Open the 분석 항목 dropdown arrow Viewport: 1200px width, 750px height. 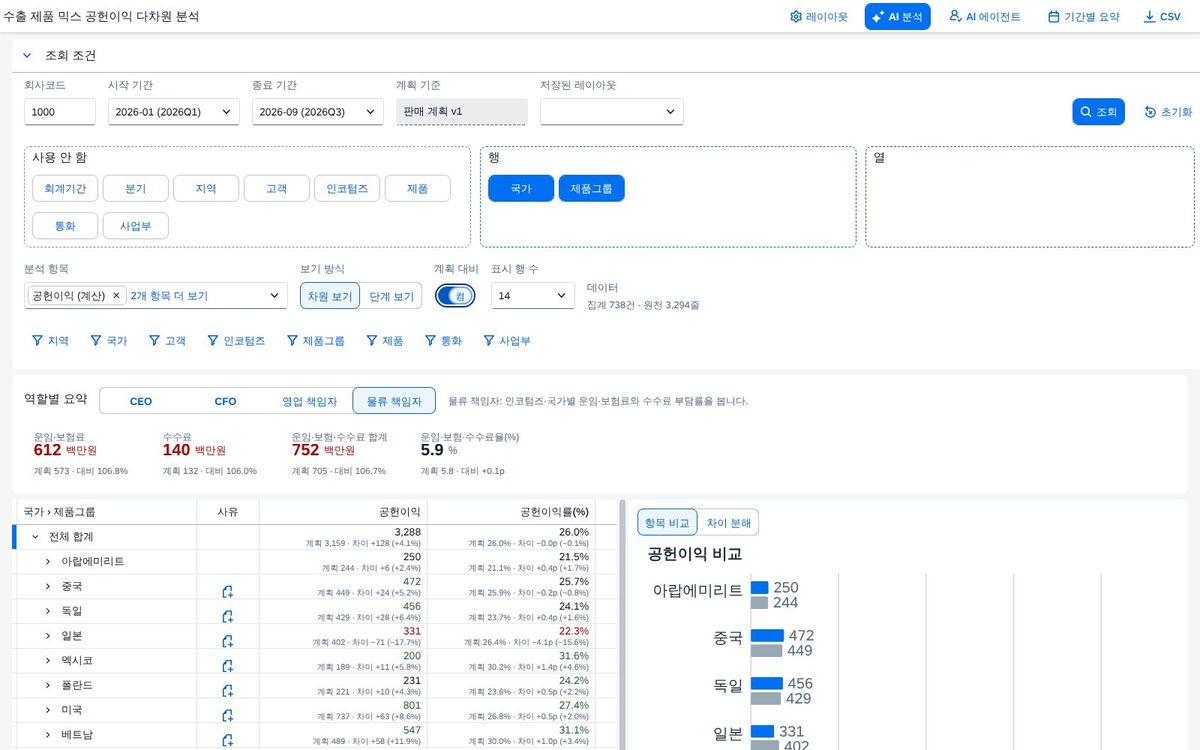[274, 296]
